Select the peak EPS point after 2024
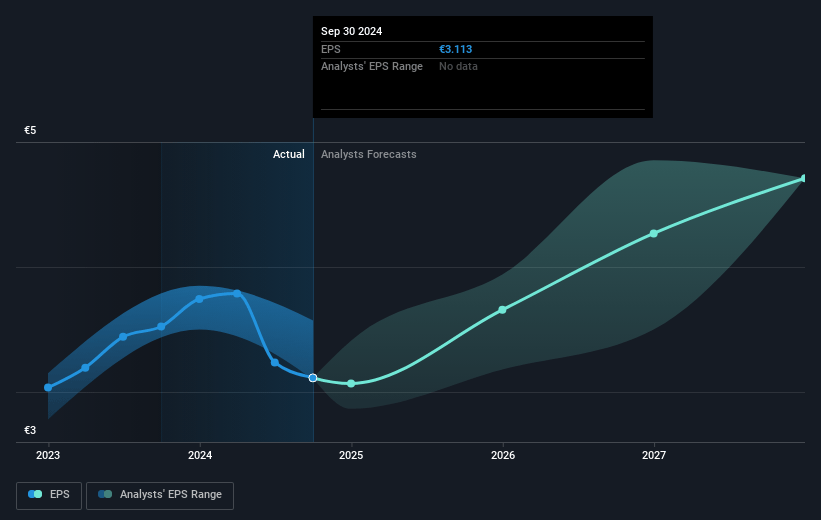Viewport: 821px width, 520px height. (x=237, y=294)
